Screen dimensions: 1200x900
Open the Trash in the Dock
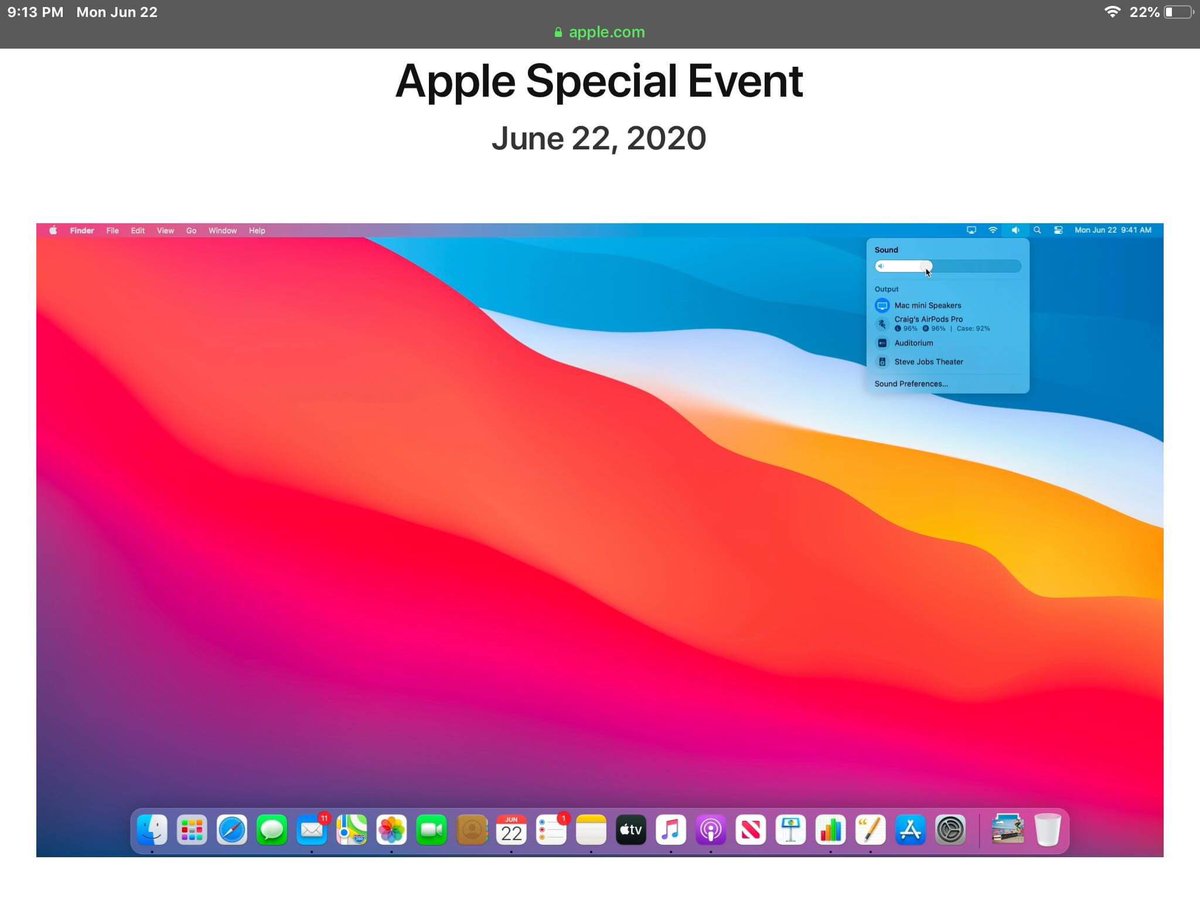pos(1047,829)
